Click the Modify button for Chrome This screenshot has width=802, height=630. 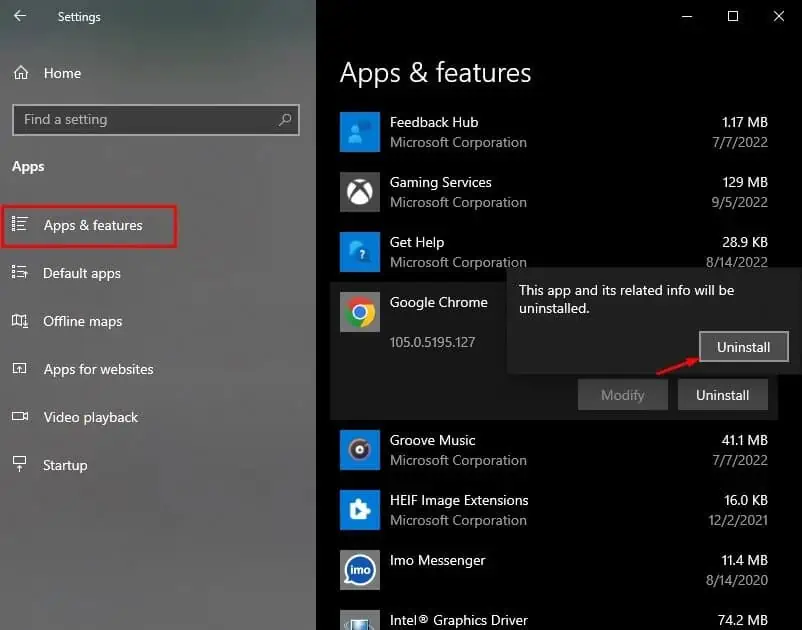click(x=622, y=395)
